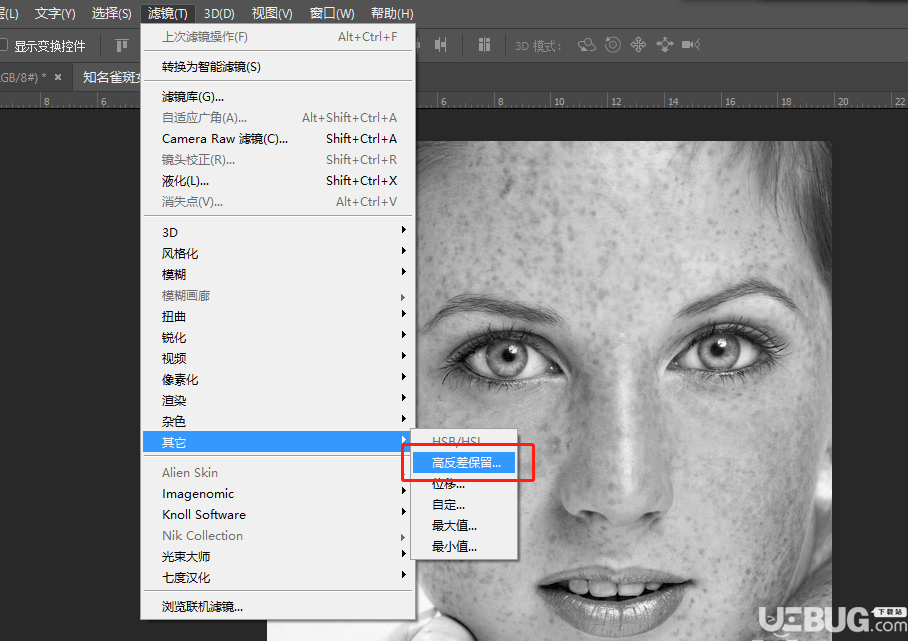The height and width of the screenshot is (641, 908).
Task: Close the document tab ending GB/8#
Action: pos(58,77)
